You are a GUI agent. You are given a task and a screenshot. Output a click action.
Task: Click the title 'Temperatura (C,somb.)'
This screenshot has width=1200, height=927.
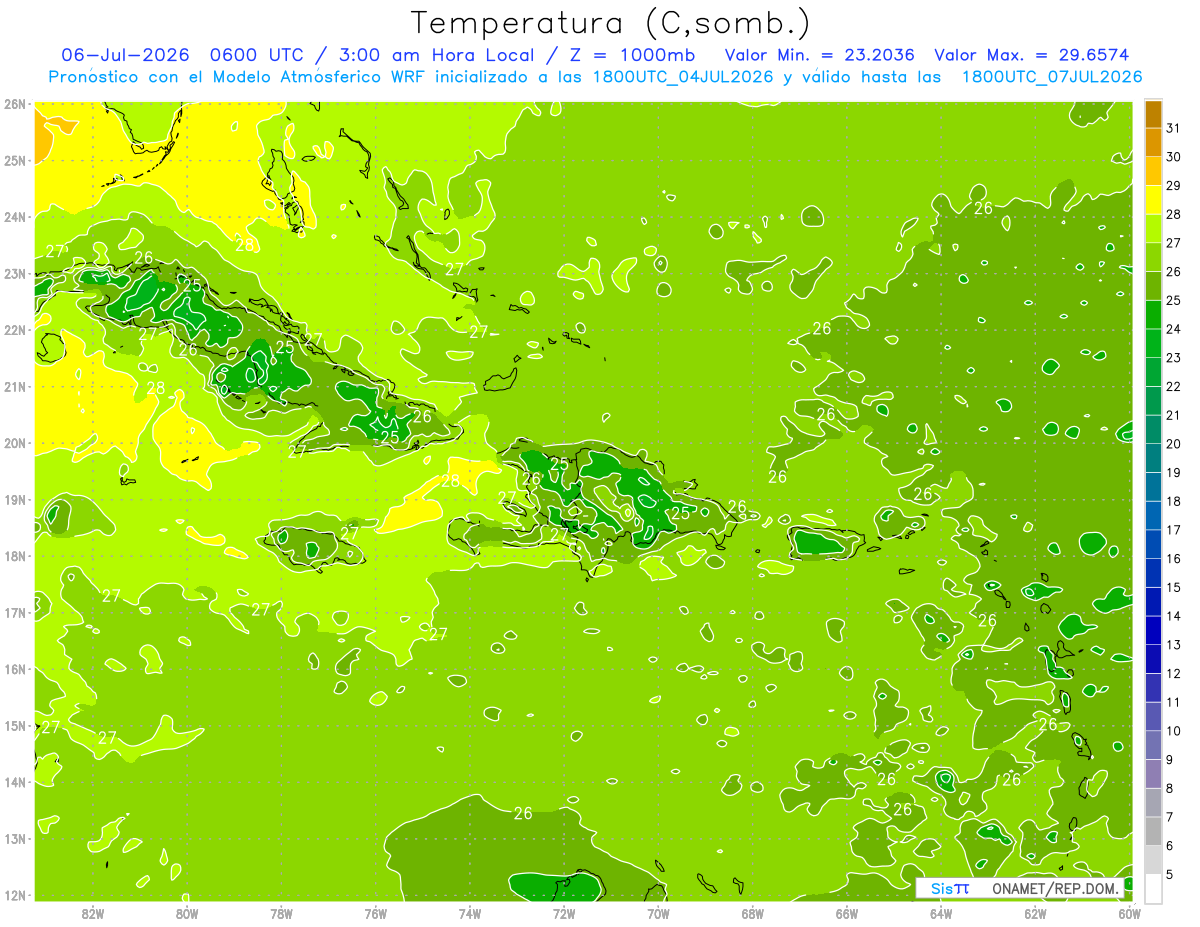coord(611,23)
